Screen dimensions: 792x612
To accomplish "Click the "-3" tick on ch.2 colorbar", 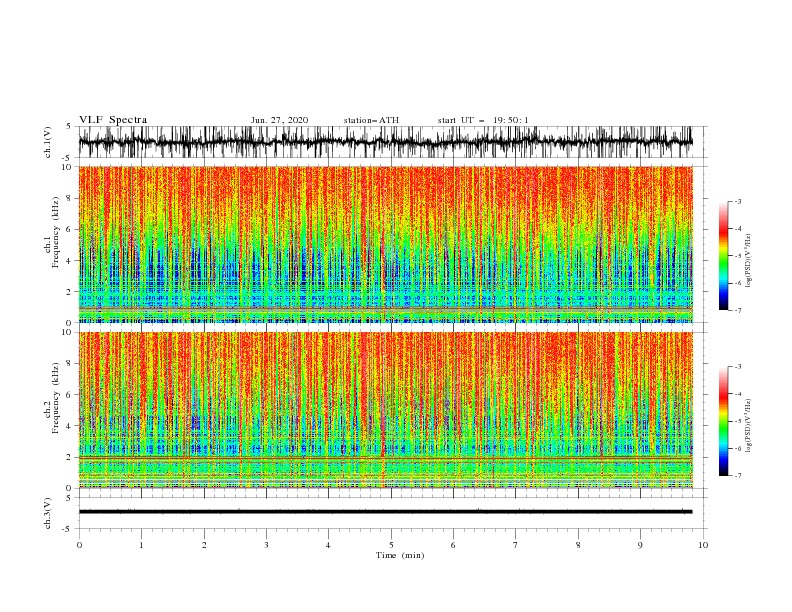I will (737, 367).
